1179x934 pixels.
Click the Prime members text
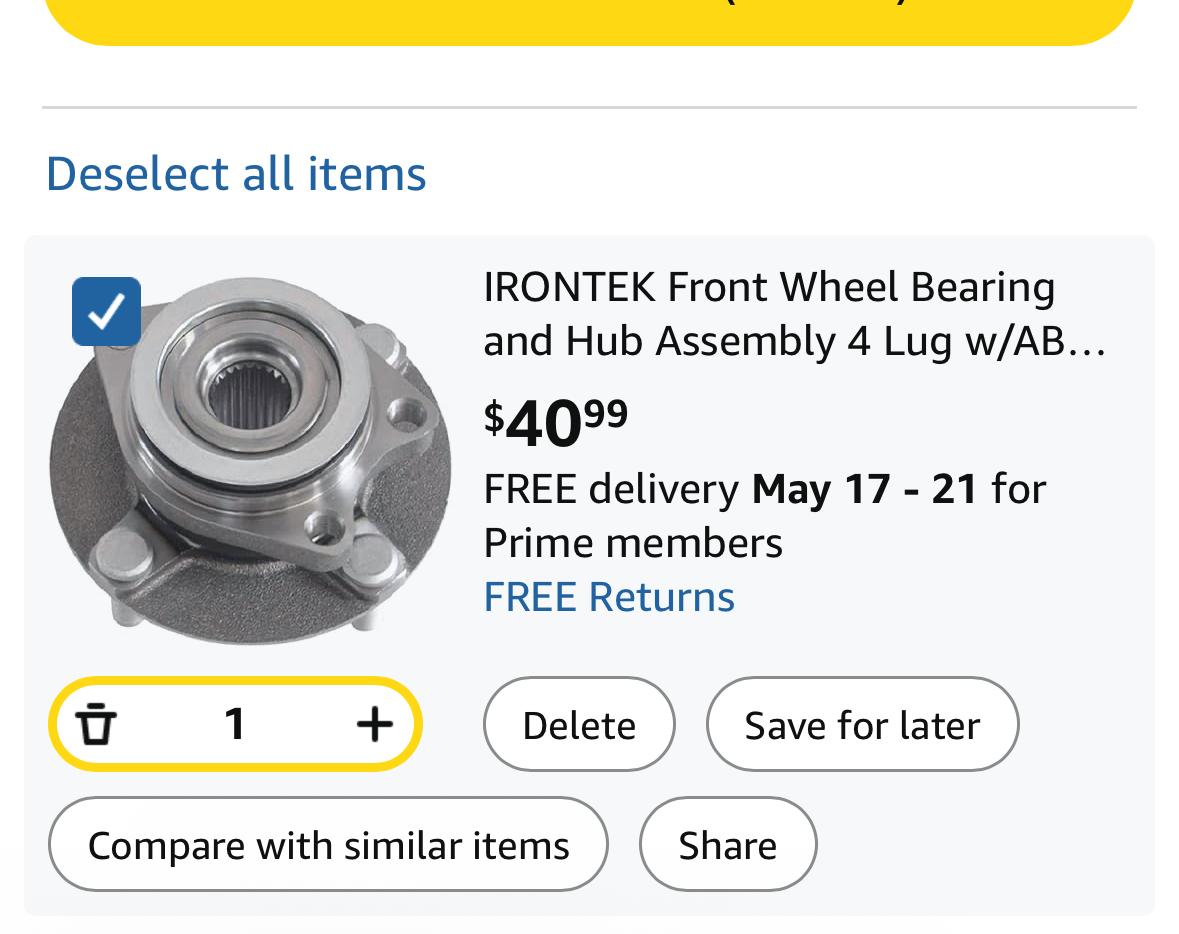tap(632, 543)
